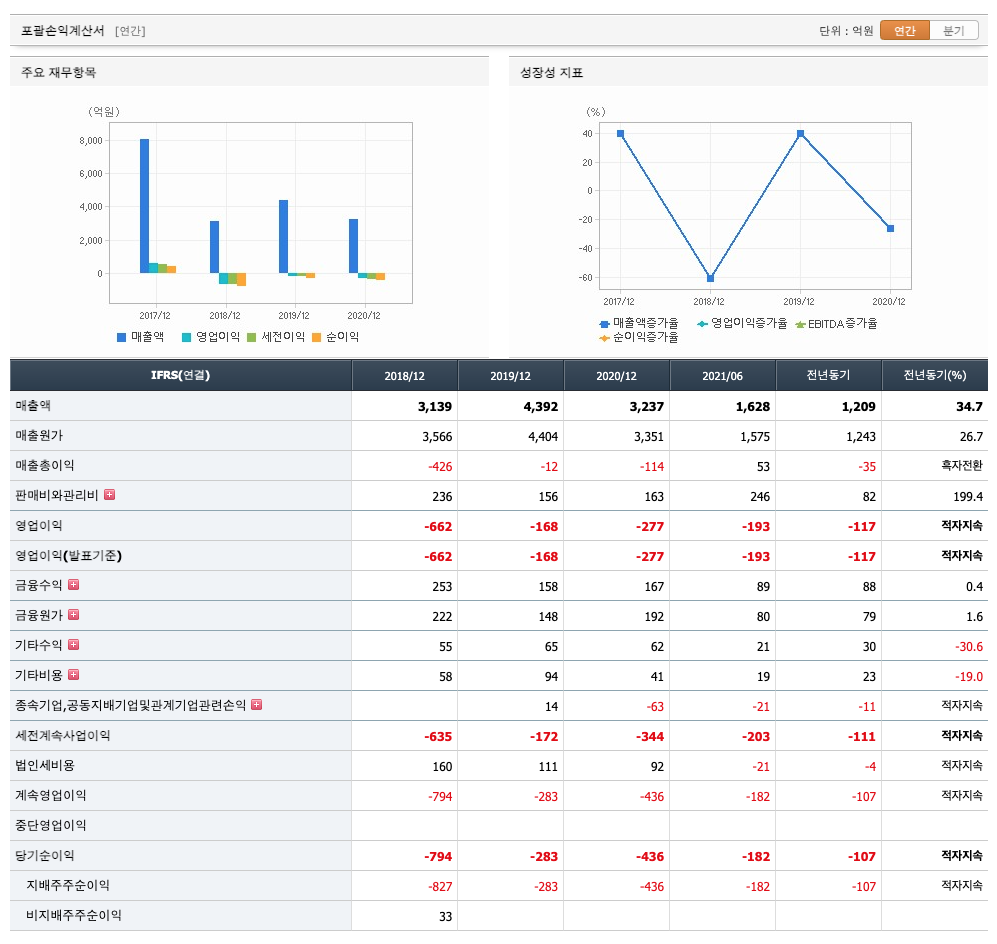Click the 매출액 row label
The image size is (997, 944).
pyautogui.click(x=33, y=405)
